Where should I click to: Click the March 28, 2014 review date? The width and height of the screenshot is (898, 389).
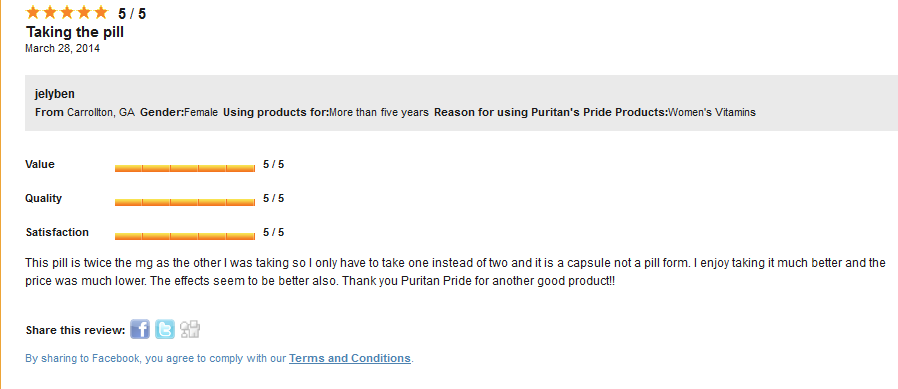62,49
